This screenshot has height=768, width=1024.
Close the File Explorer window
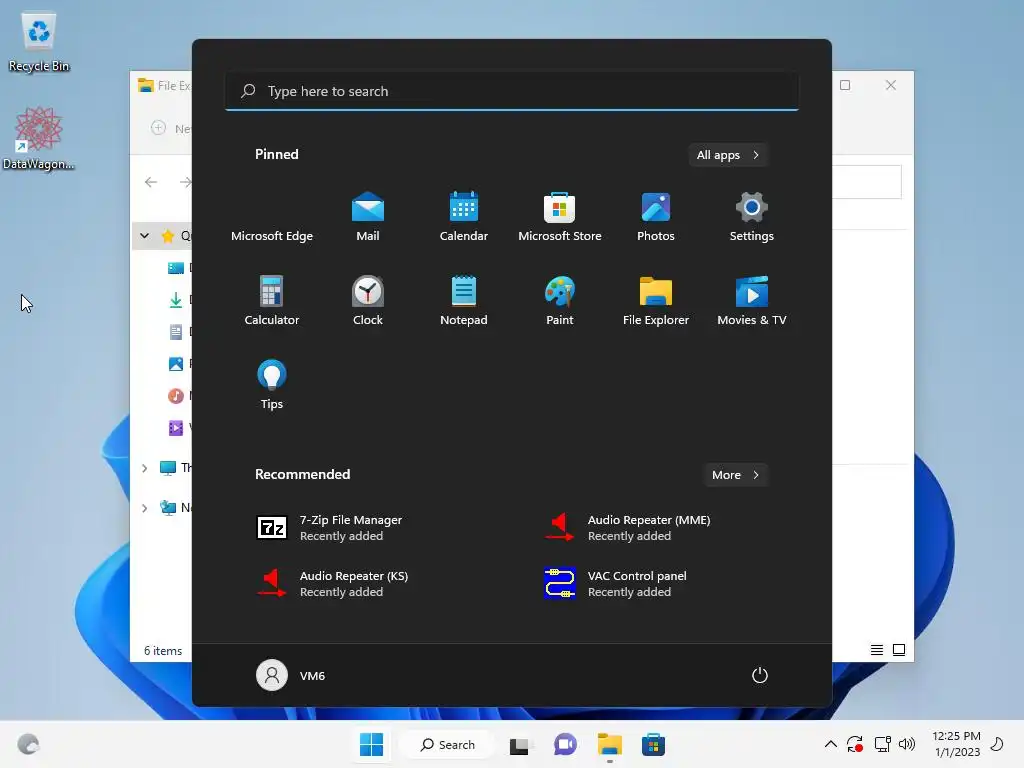891,85
